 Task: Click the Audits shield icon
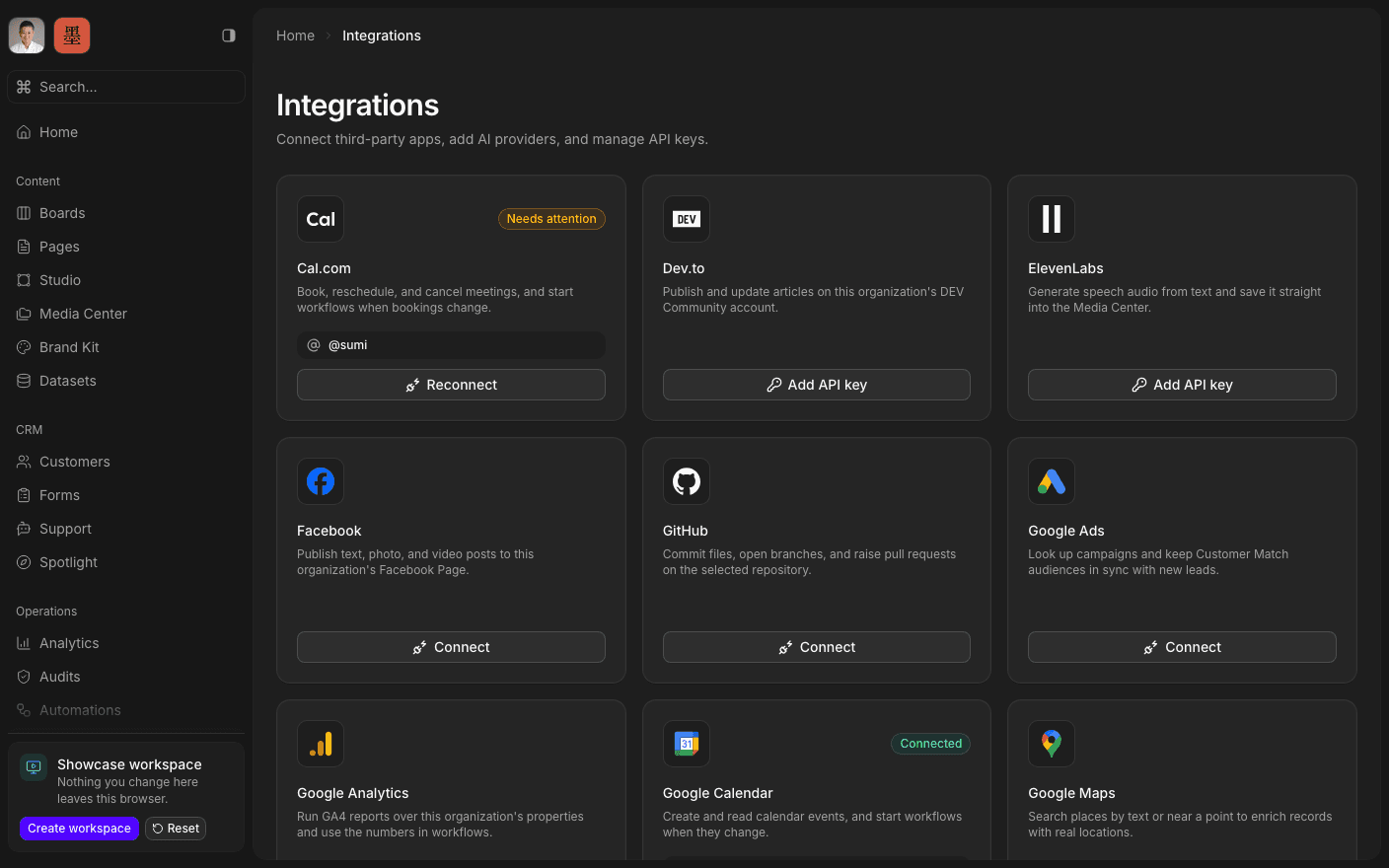click(24, 677)
